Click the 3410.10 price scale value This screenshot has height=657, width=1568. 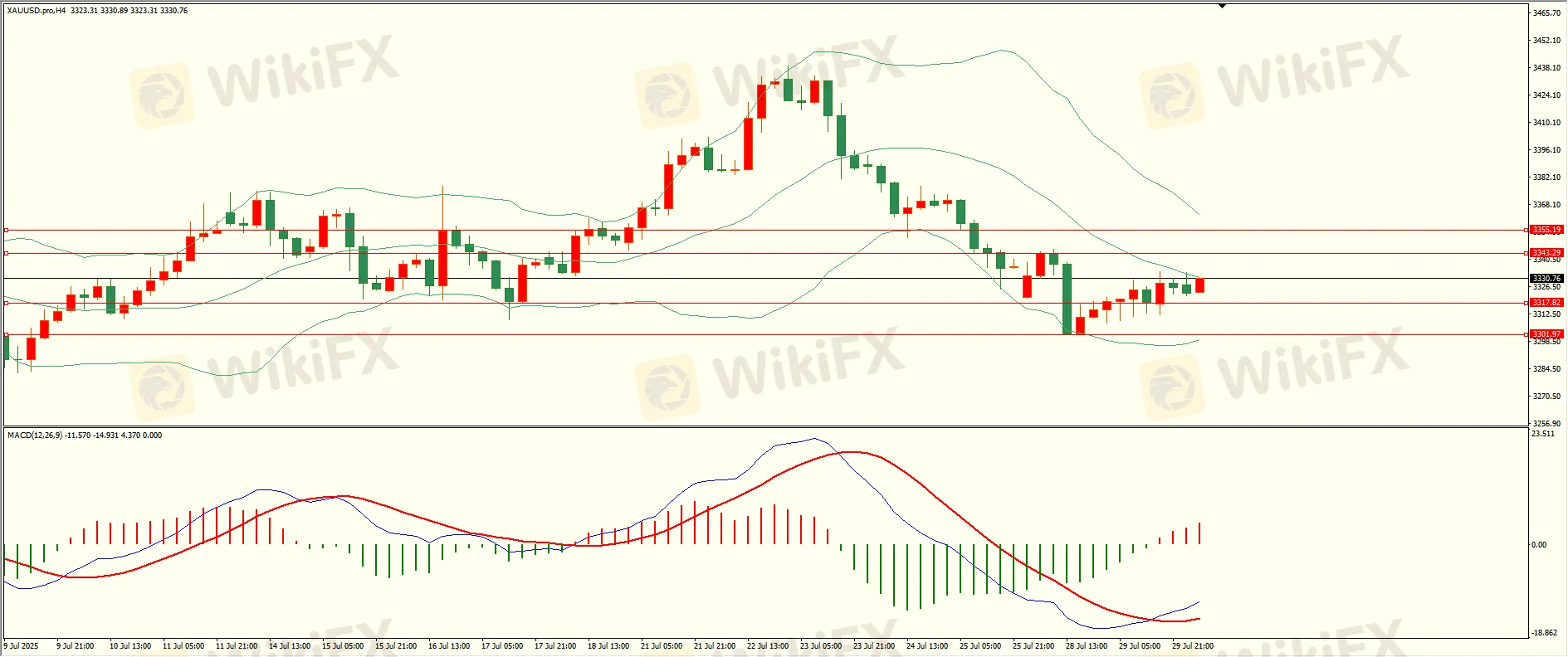[1546, 123]
